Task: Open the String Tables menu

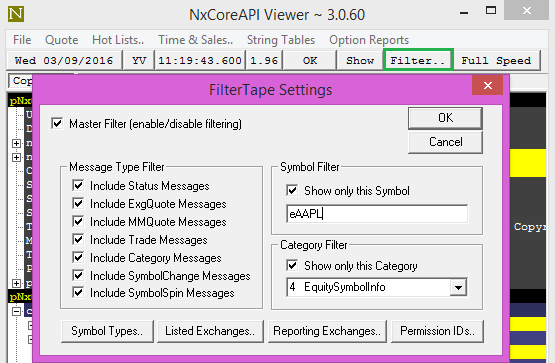Action: point(281,40)
